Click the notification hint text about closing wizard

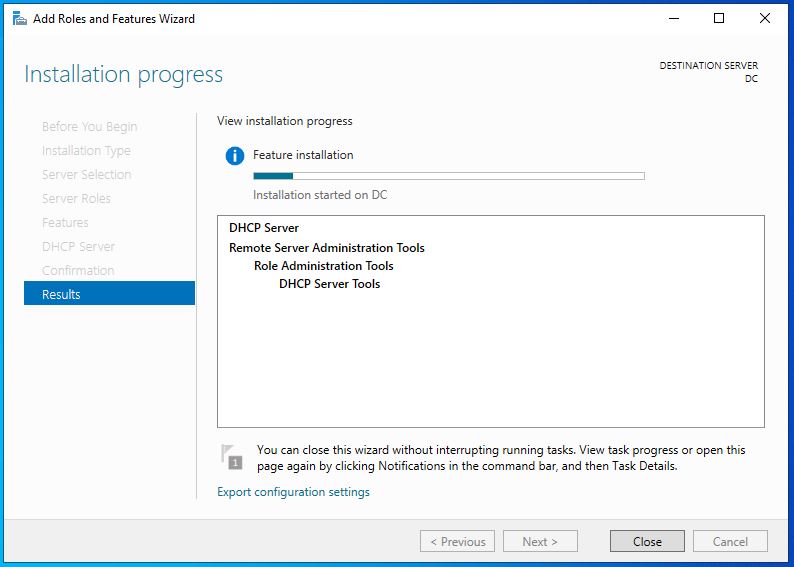coord(501,458)
